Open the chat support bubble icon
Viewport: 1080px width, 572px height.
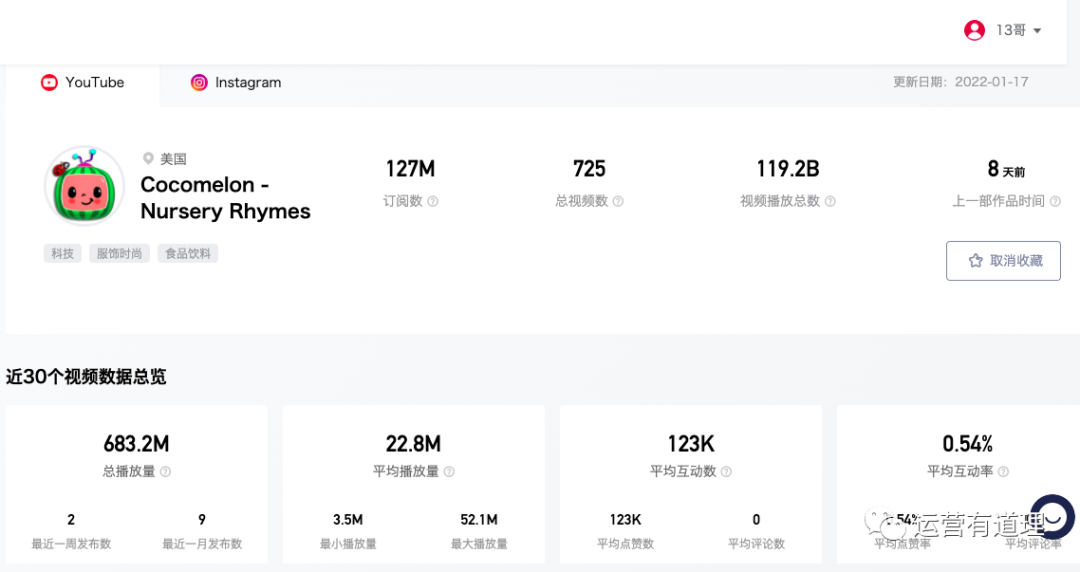pyautogui.click(x=1052, y=517)
